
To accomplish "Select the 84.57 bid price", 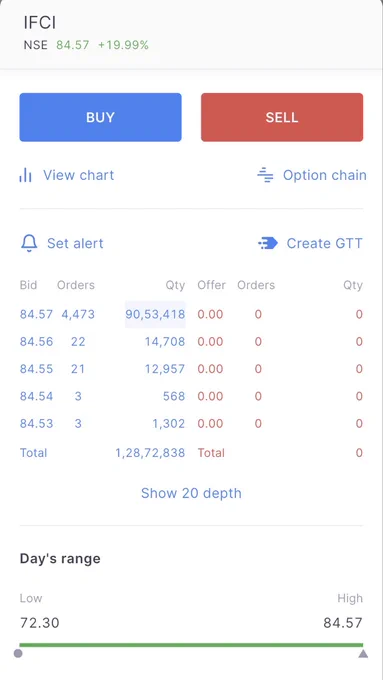I will coord(36,314).
